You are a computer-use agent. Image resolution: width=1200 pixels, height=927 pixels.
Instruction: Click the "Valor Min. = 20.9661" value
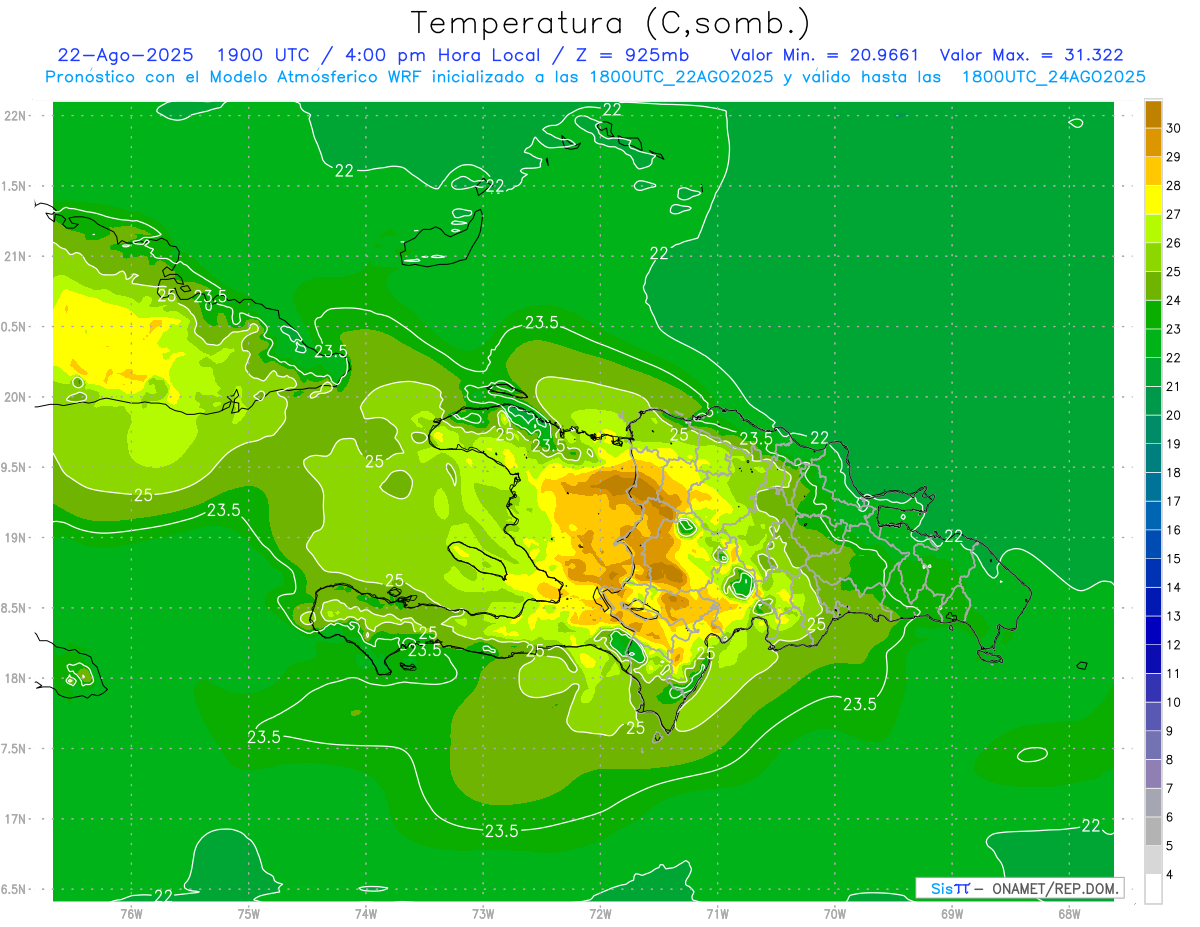[824, 55]
